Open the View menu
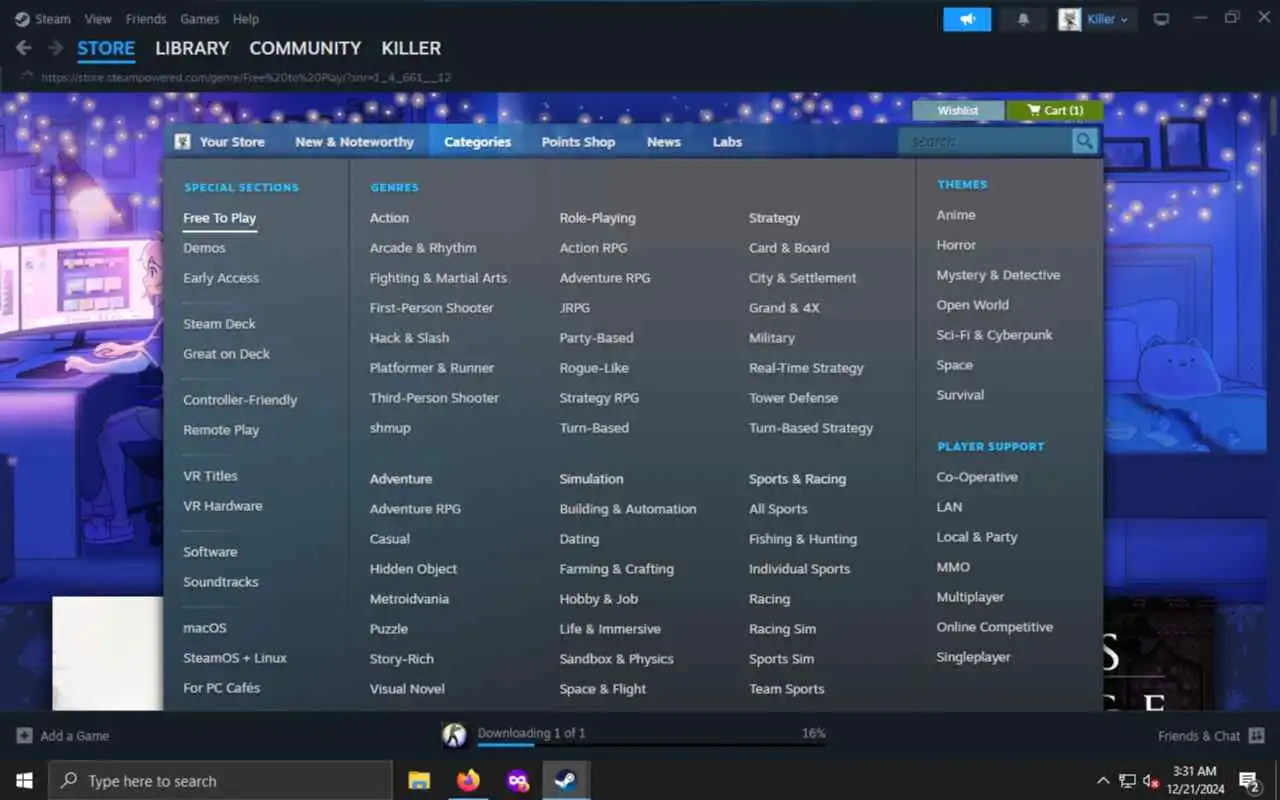The width and height of the screenshot is (1280, 800). coord(98,19)
